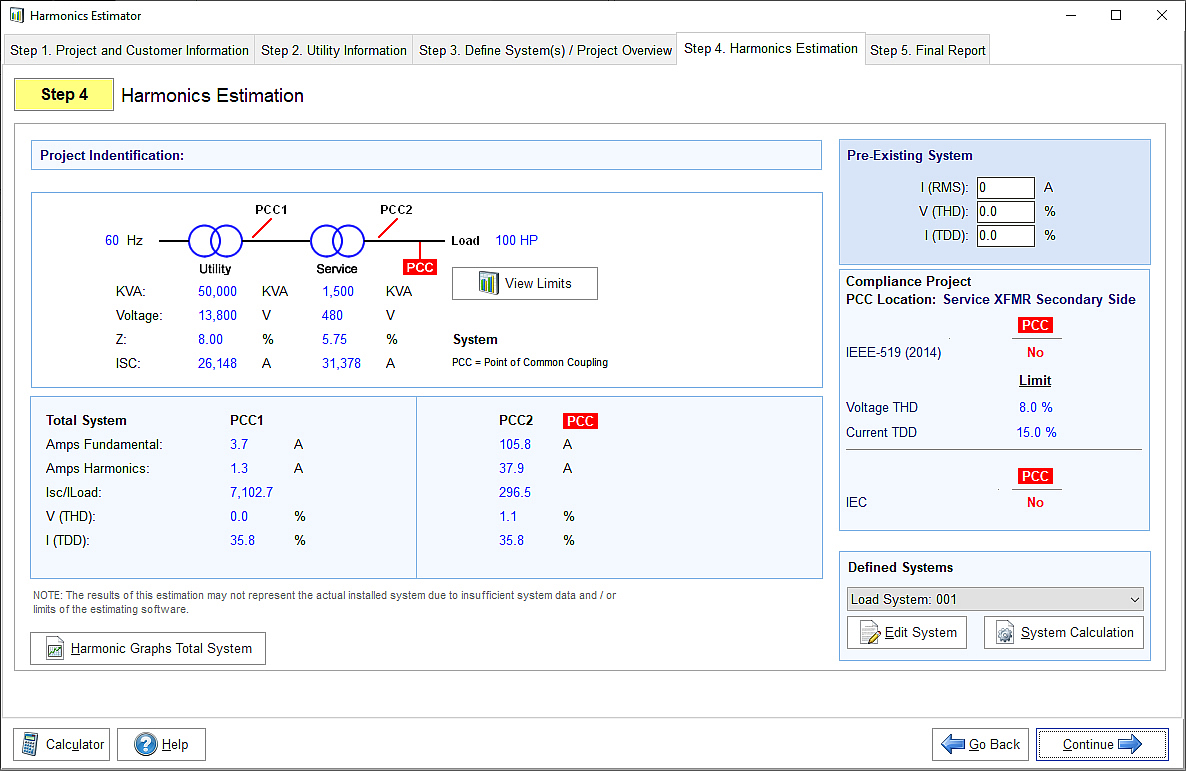Switch to Step 1 Project and Customer Information tab
Viewport: 1186px width, 771px height.
point(129,50)
